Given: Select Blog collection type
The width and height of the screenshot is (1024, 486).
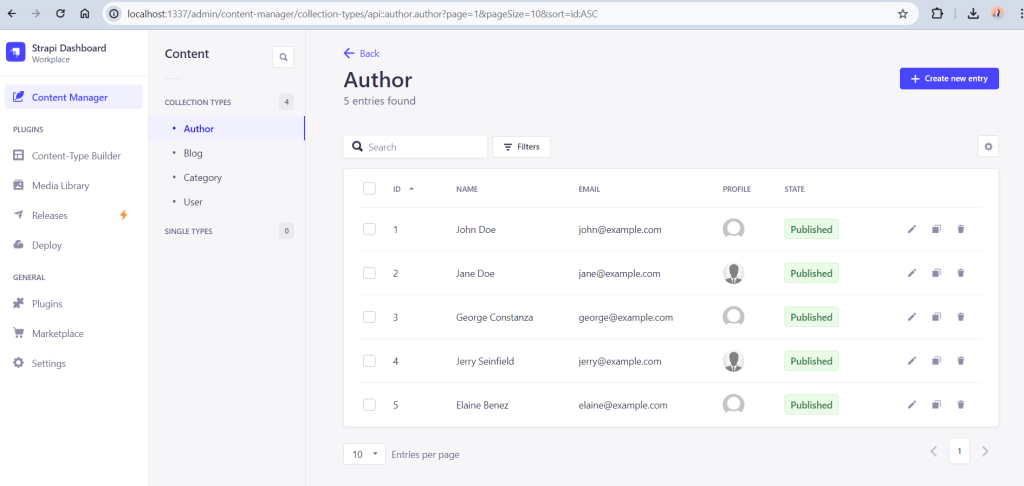Looking at the screenshot, I should point(193,153).
